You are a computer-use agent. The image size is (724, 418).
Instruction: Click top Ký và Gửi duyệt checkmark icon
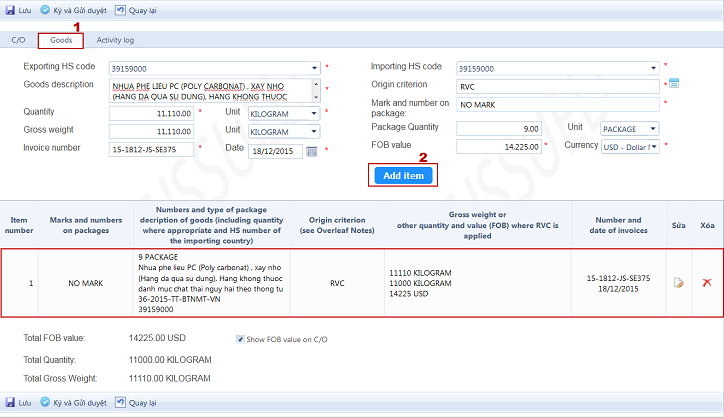(45, 10)
